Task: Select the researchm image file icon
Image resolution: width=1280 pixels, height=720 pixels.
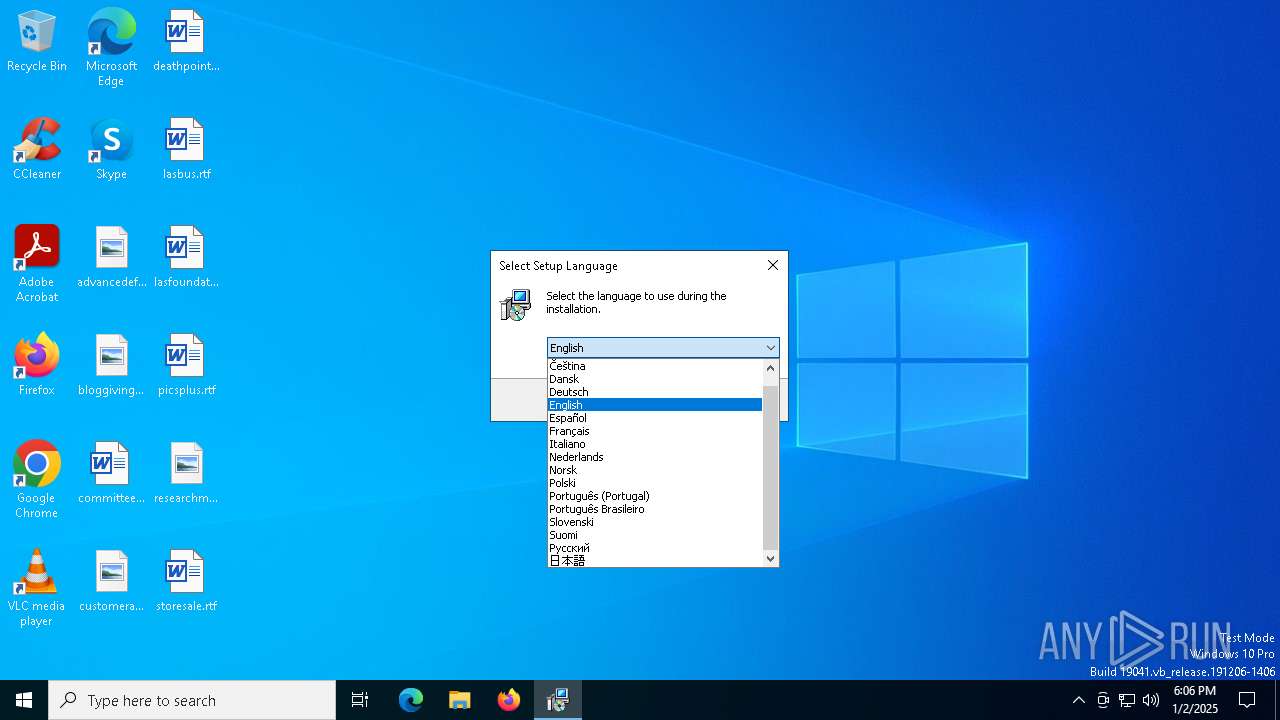Action: click(186, 474)
